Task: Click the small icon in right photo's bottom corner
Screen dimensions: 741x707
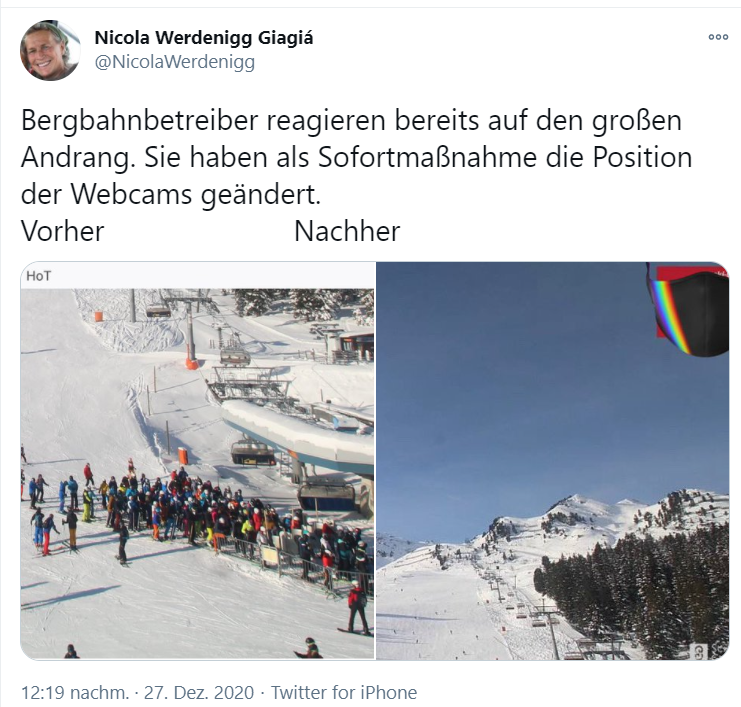Action: (699, 651)
